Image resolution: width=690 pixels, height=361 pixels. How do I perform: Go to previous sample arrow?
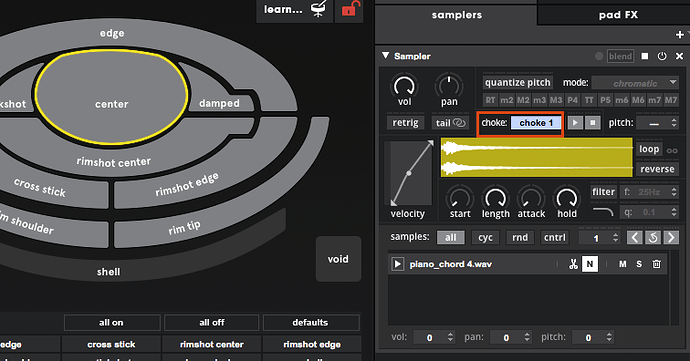(x=634, y=238)
